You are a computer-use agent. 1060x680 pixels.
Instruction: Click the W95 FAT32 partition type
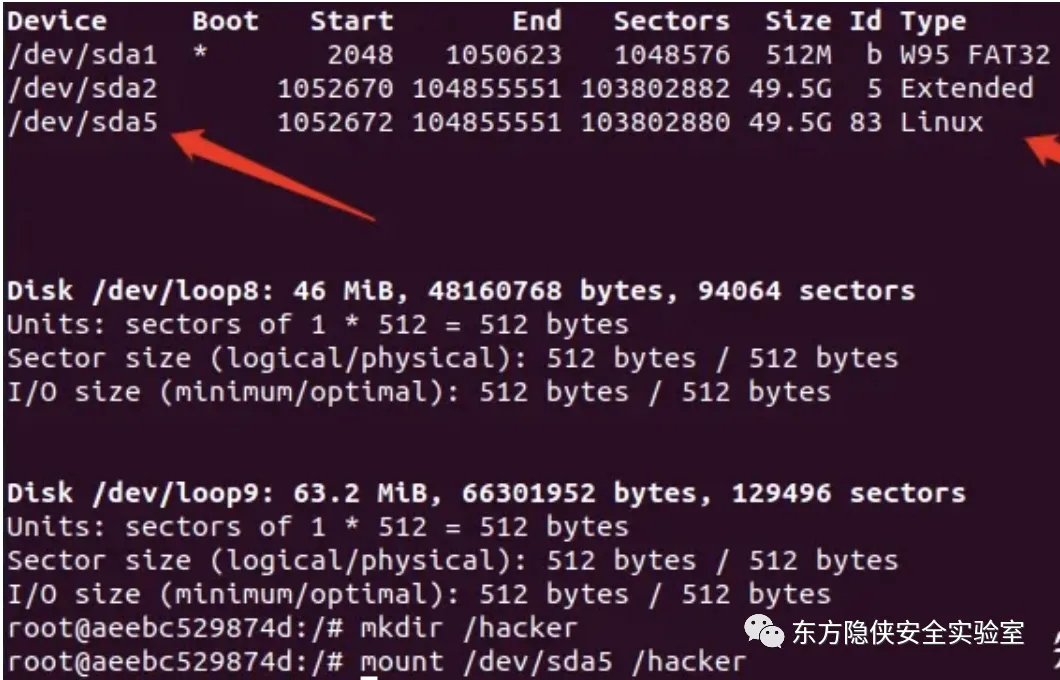(x=975, y=55)
